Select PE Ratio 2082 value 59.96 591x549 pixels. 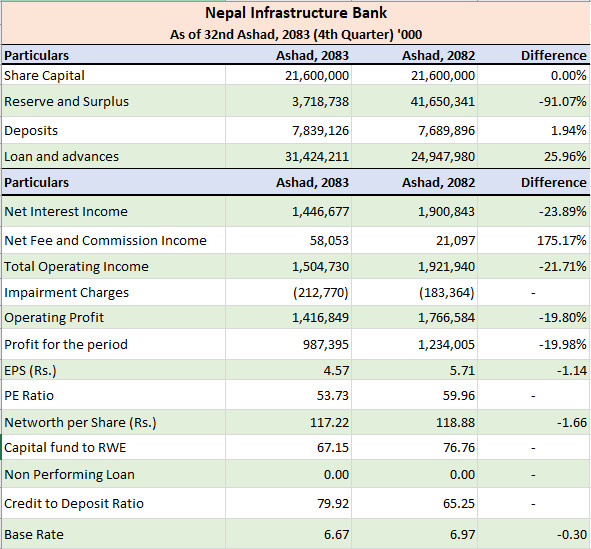[x=459, y=396]
